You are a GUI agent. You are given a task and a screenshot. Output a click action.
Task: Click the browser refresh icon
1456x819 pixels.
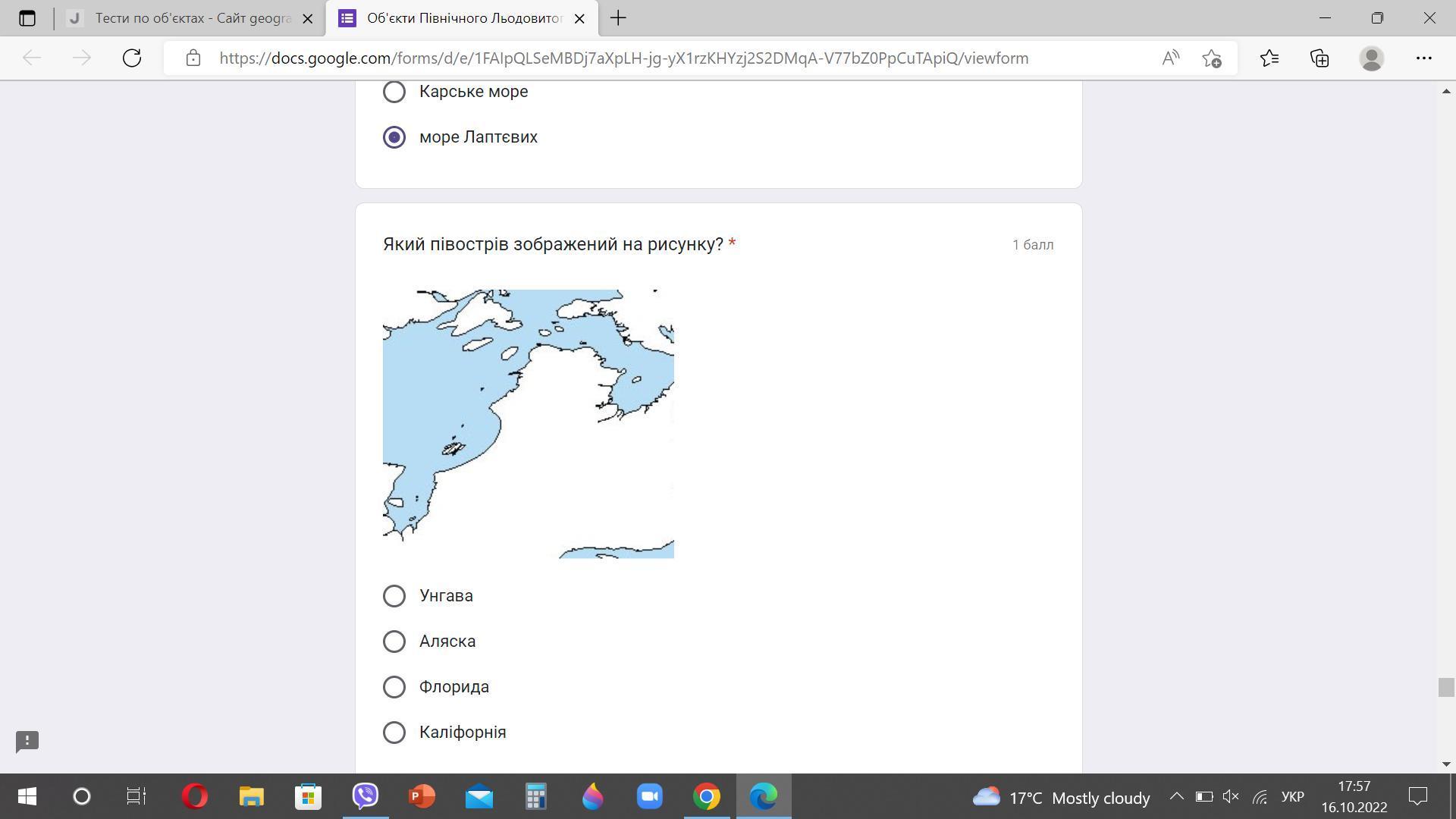tap(132, 58)
